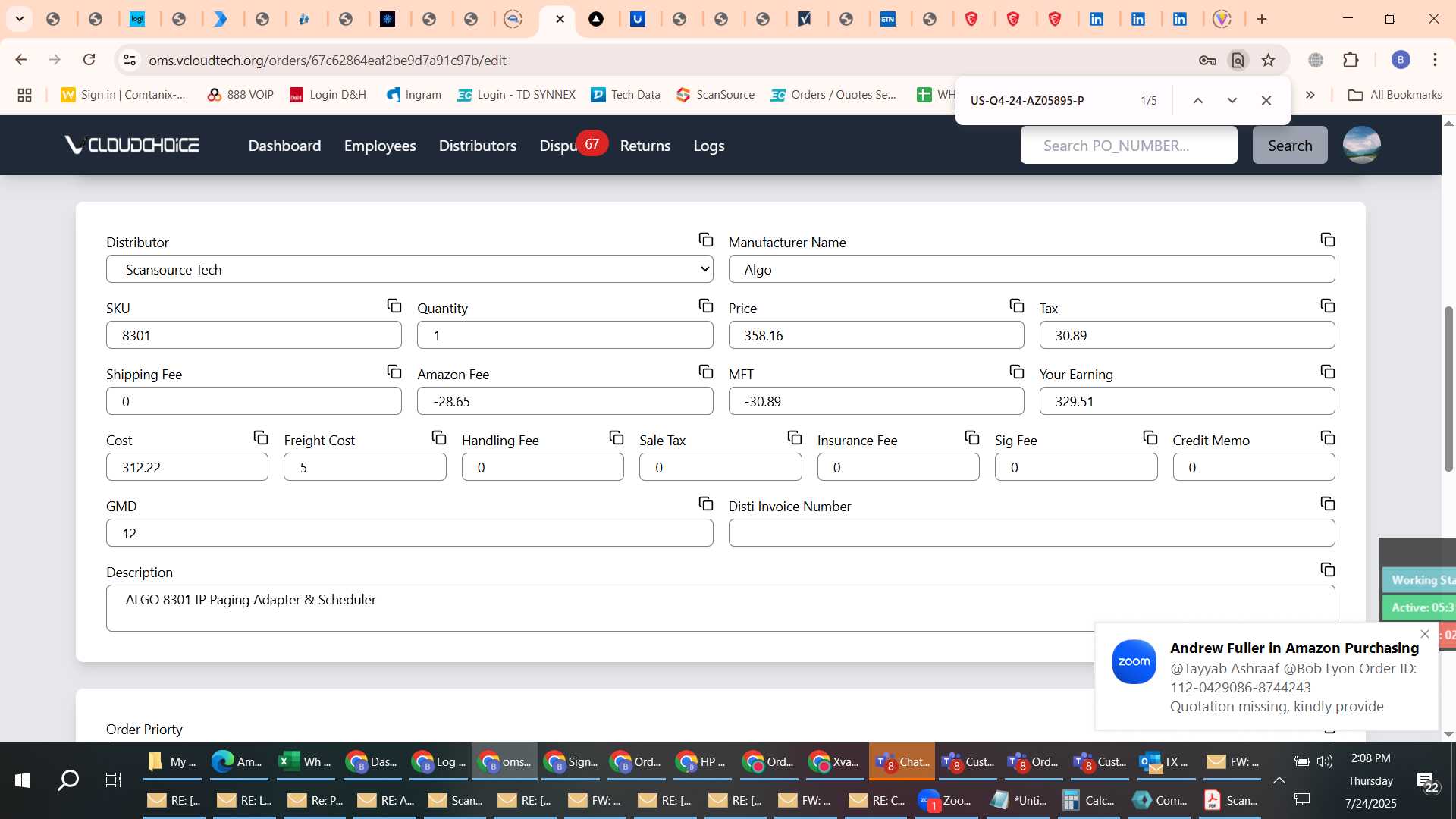
Task: Copy the Freight Cost value
Action: click(x=438, y=438)
